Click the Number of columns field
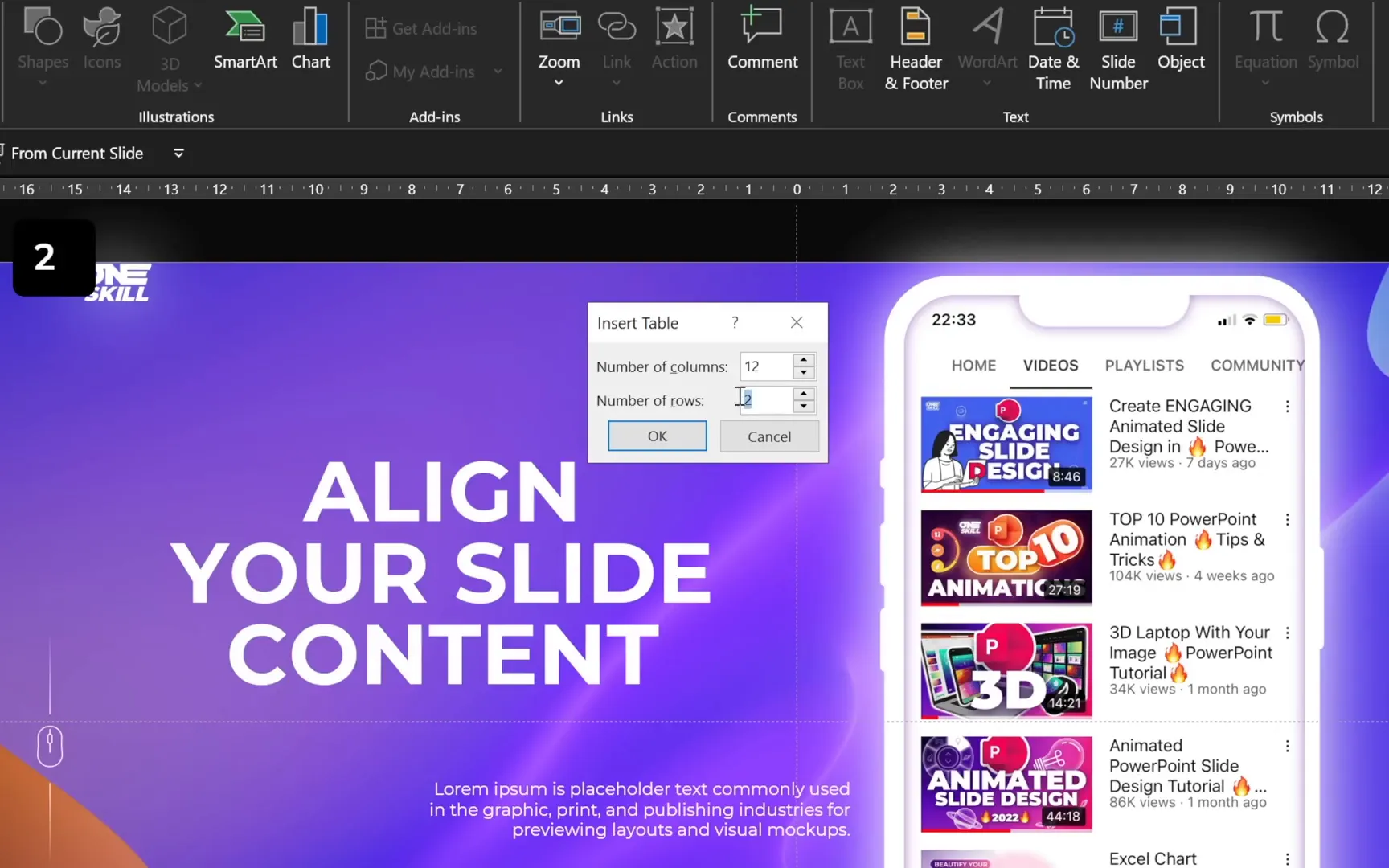1389x868 pixels. pyautogui.click(x=766, y=366)
